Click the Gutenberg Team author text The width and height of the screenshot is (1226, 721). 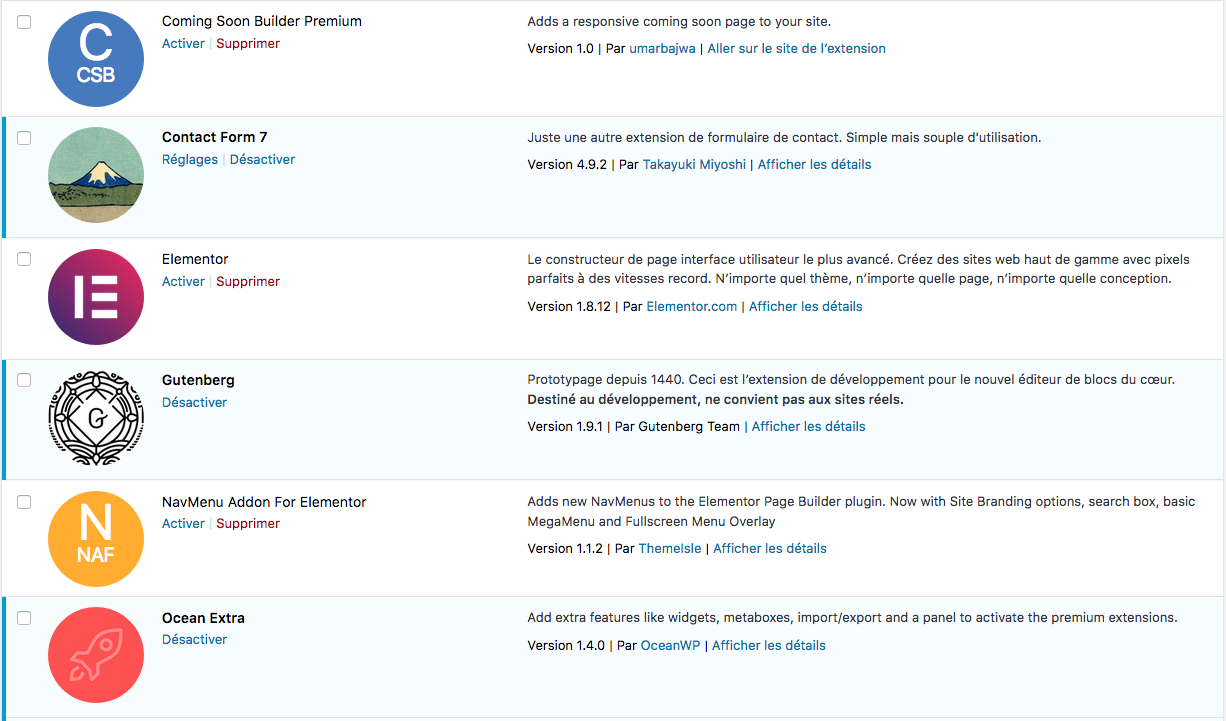(689, 426)
